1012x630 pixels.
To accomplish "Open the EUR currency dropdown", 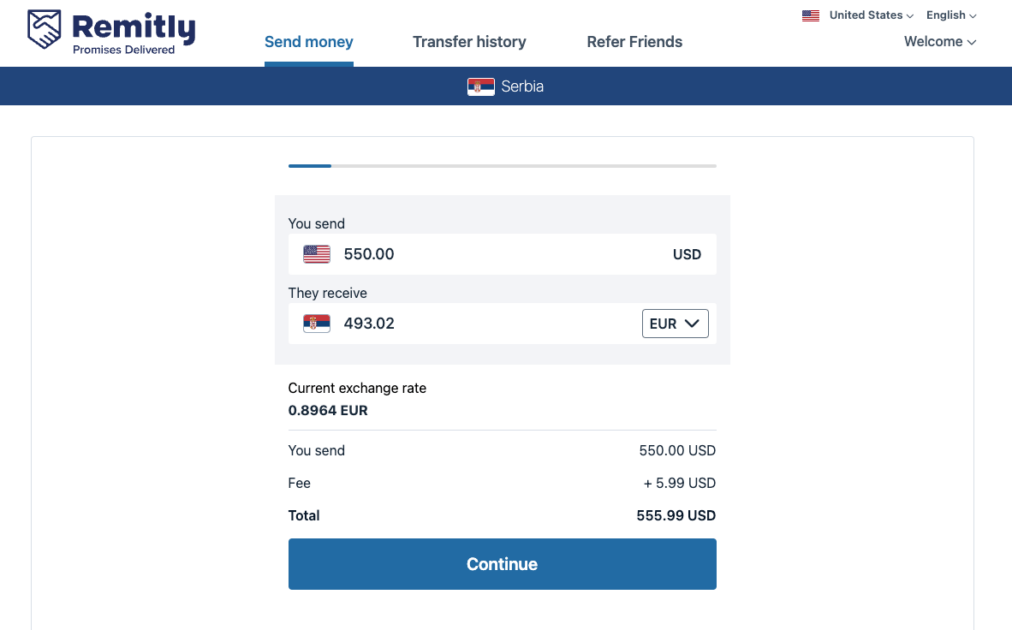I will point(674,323).
